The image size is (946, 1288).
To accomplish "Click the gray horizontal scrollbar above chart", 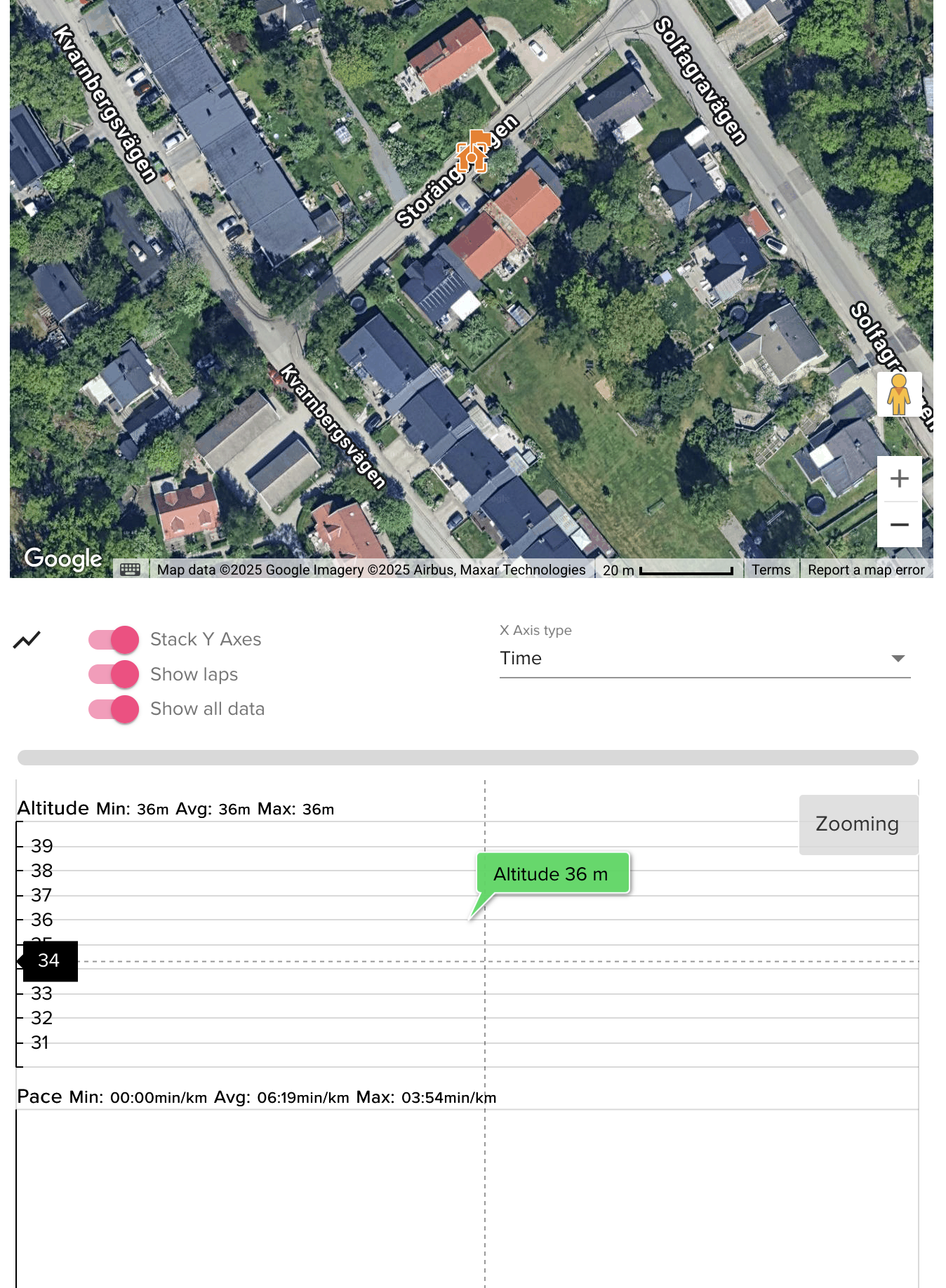I will (467, 758).
